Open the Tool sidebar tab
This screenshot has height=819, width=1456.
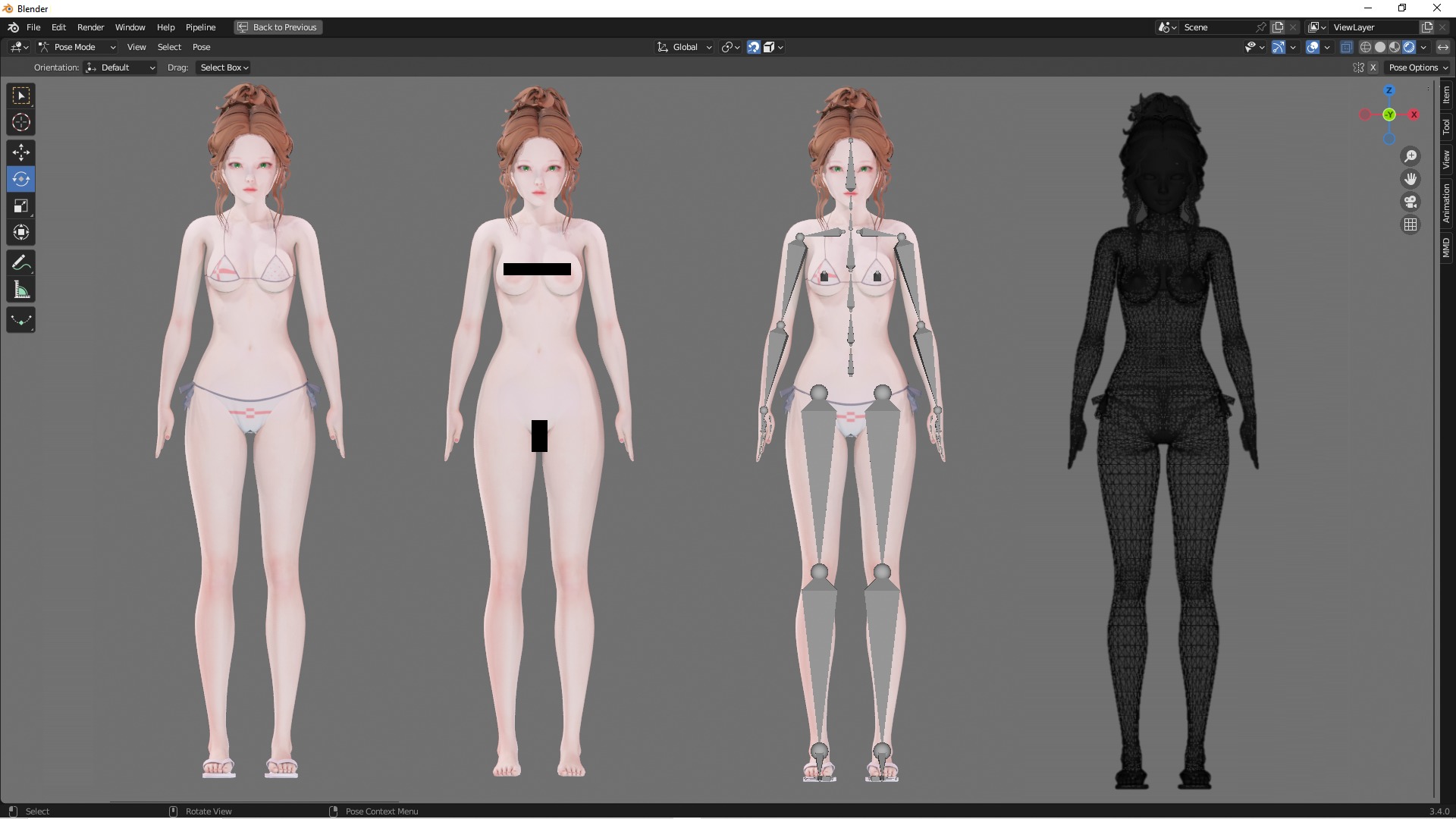(x=1446, y=127)
